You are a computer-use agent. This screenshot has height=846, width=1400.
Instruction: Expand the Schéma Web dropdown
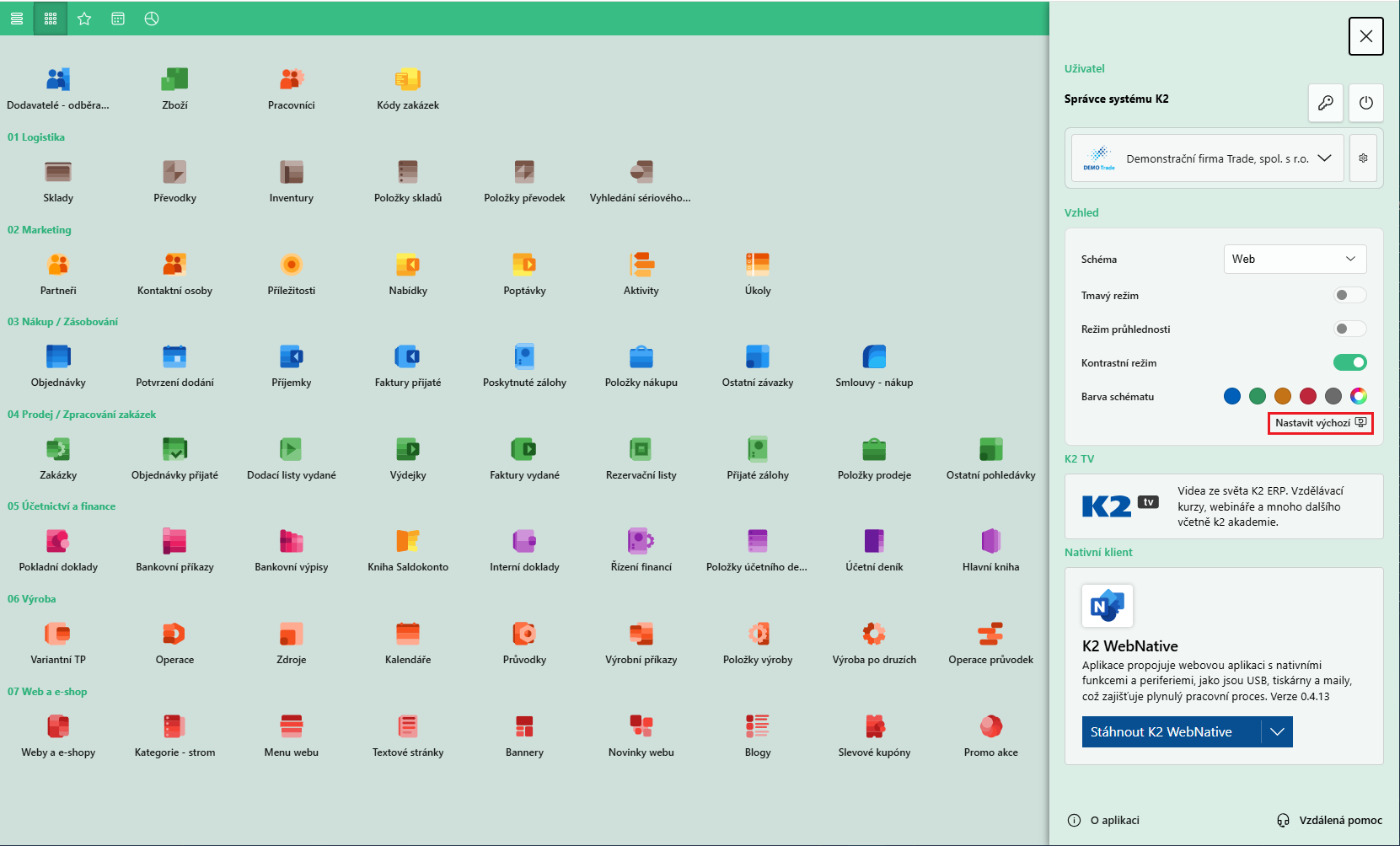tap(1295, 259)
